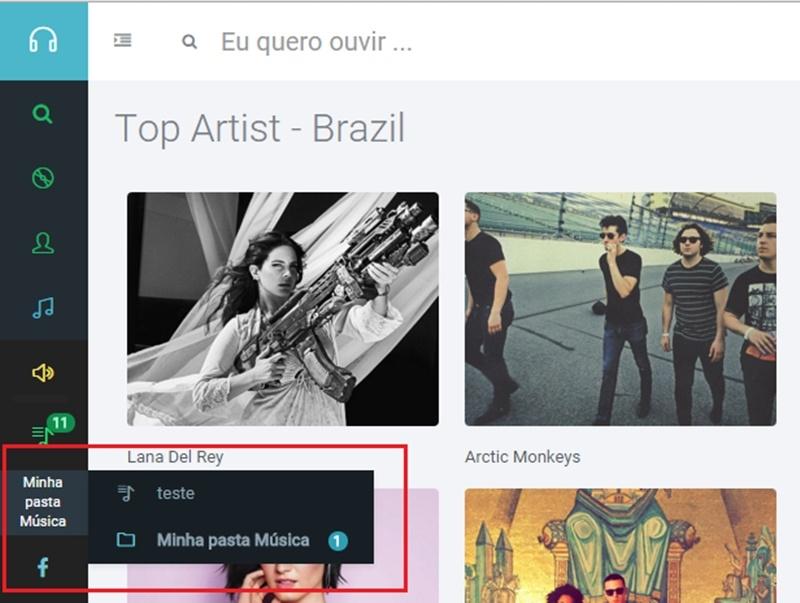
Task: Click the Facebook icon in sidebar
Action: pyautogui.click(x=43, y=567)
